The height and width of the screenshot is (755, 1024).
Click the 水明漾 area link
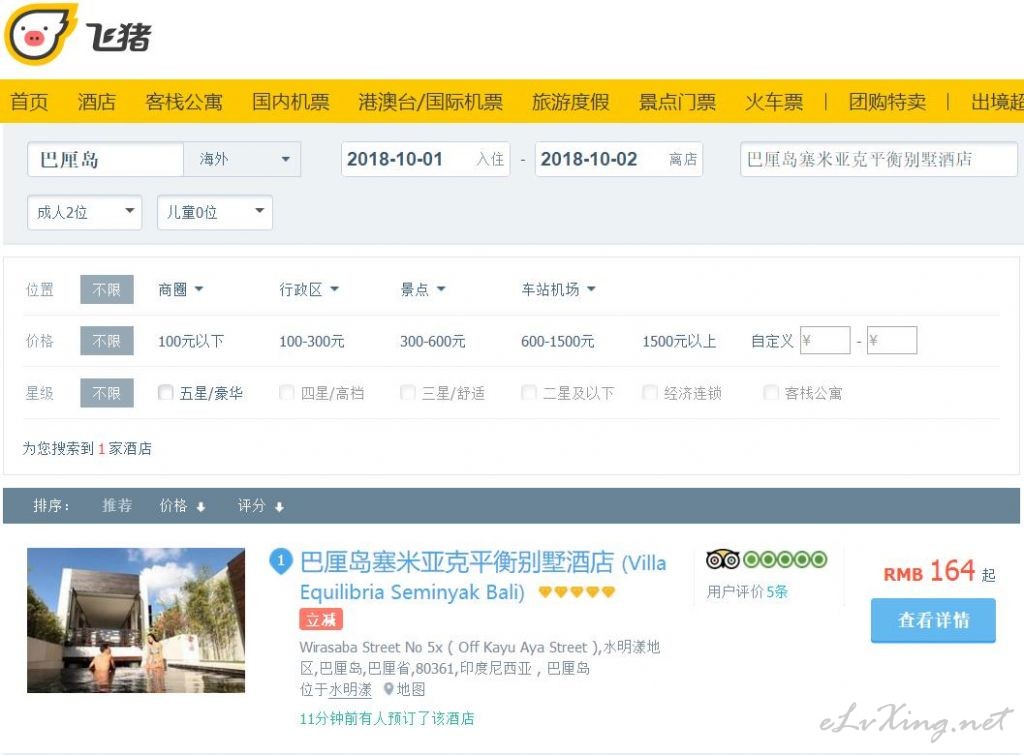pyautogui.click(x=350, y=689)
